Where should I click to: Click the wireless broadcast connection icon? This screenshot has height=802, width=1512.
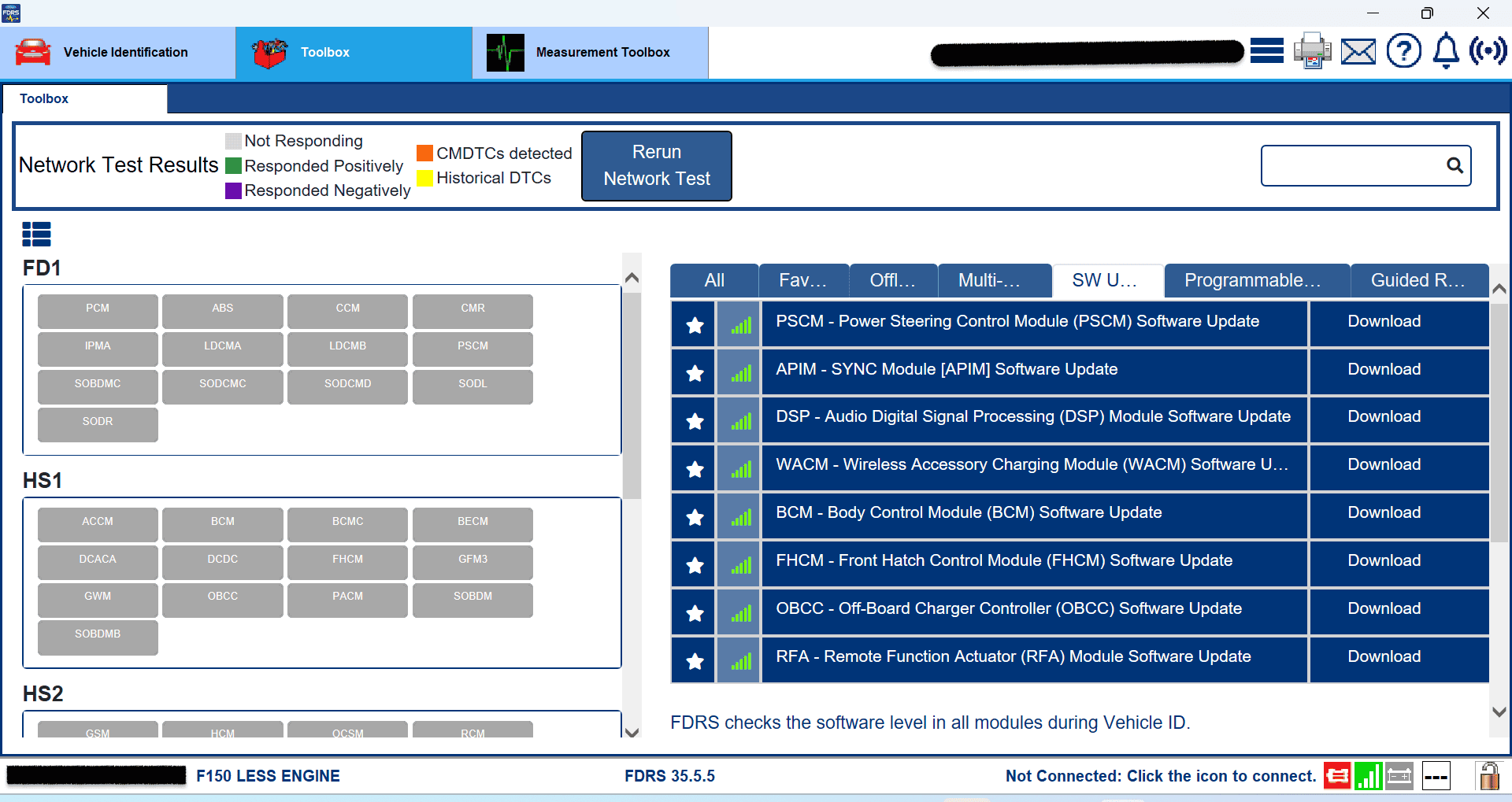1488,51
